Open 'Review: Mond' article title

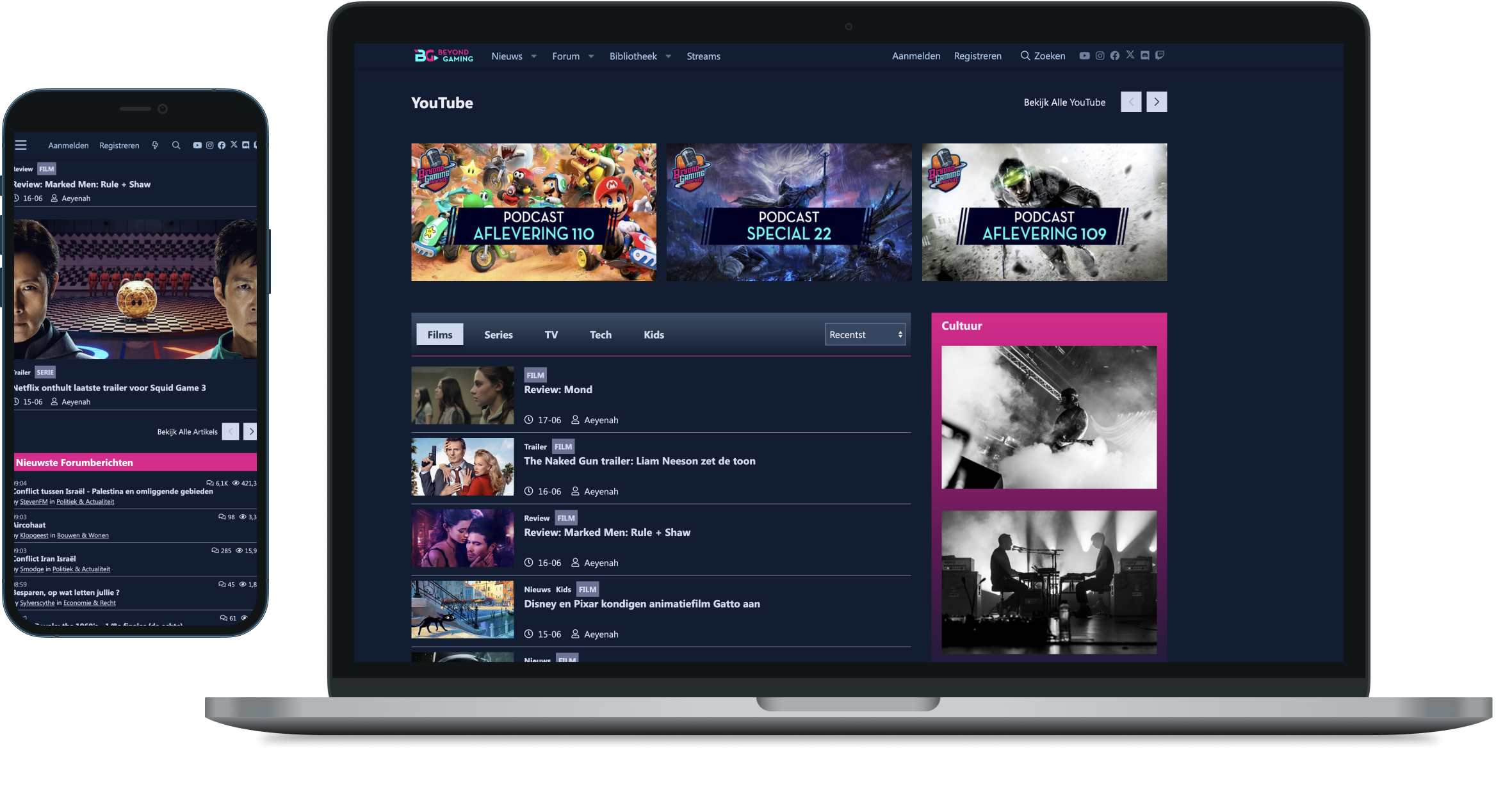558,389
